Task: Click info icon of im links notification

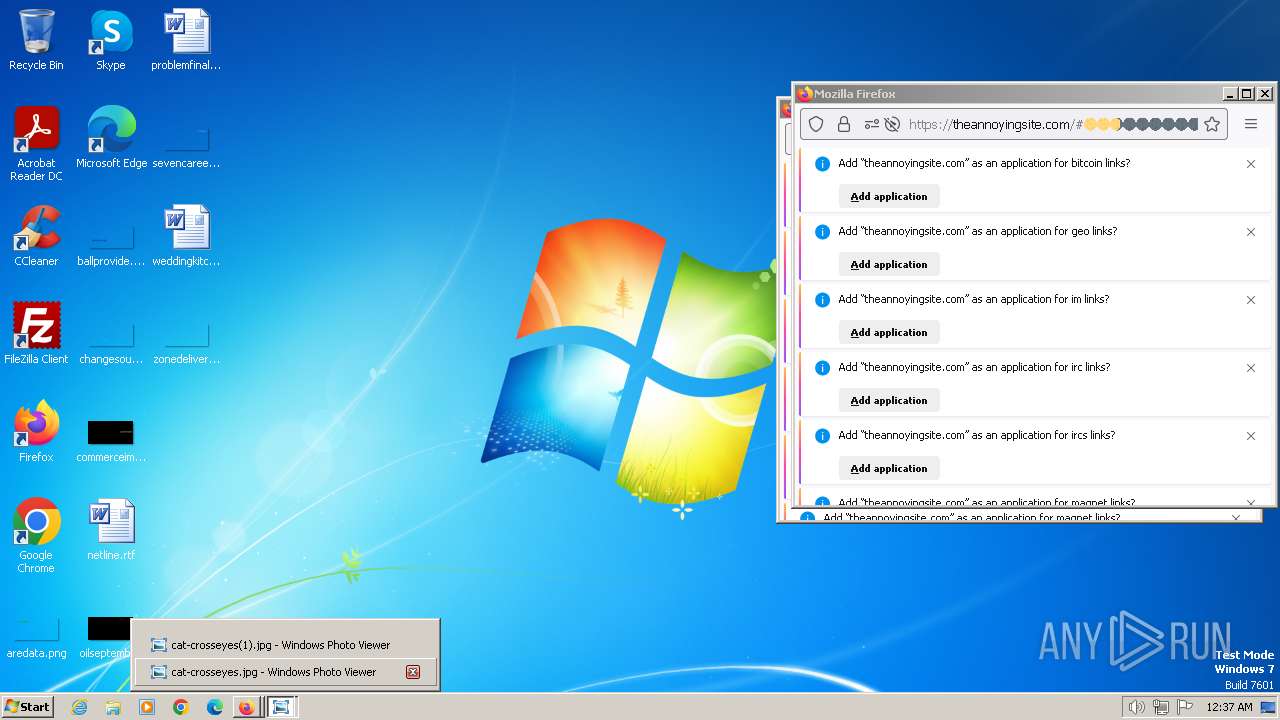Action: [822, 300]
